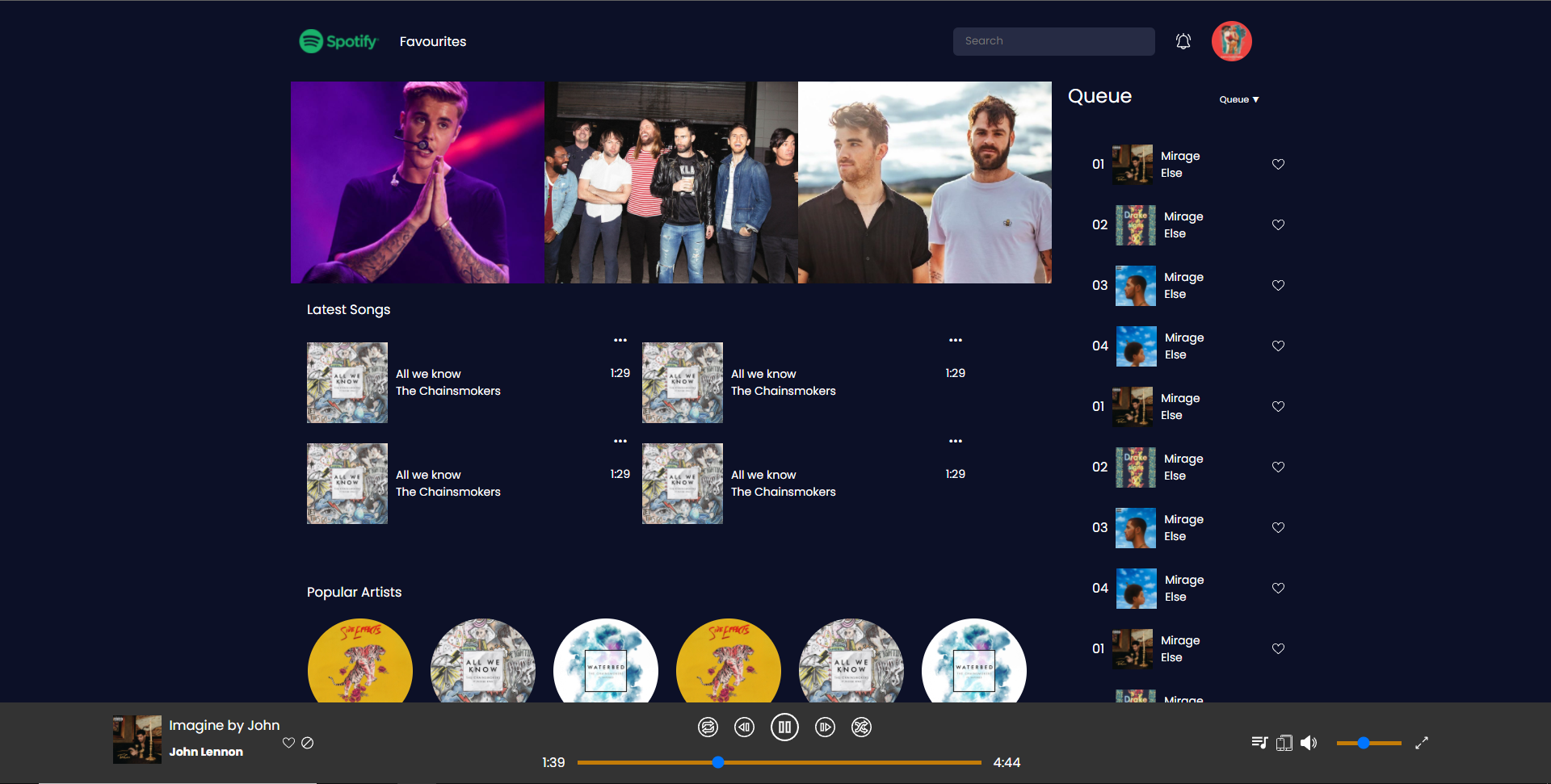1551x784 pixels.
Task: Select Mirage title in first queue item 04
Action: click(1184, 337)
